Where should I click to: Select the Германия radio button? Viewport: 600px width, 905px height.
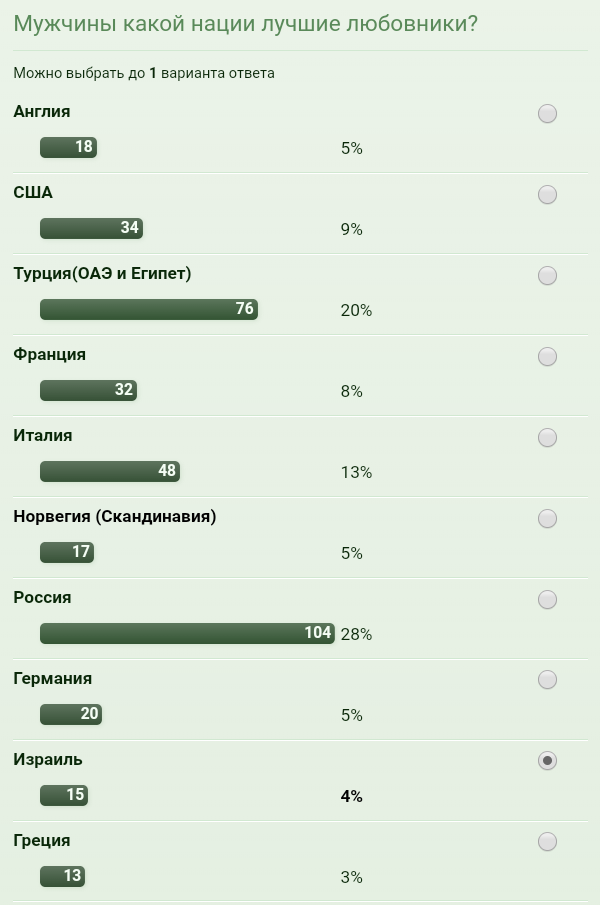point(547,680)
